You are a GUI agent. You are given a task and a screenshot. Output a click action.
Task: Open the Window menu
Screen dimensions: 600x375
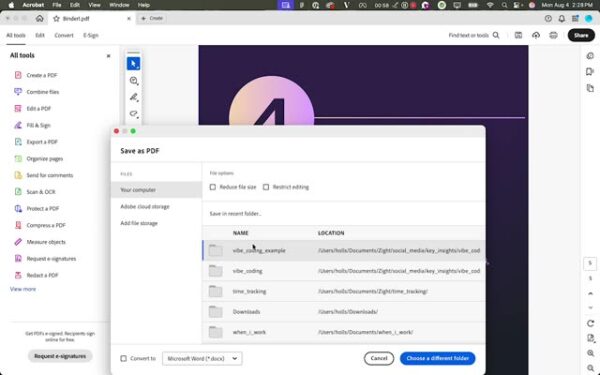(x=119, y=5)
